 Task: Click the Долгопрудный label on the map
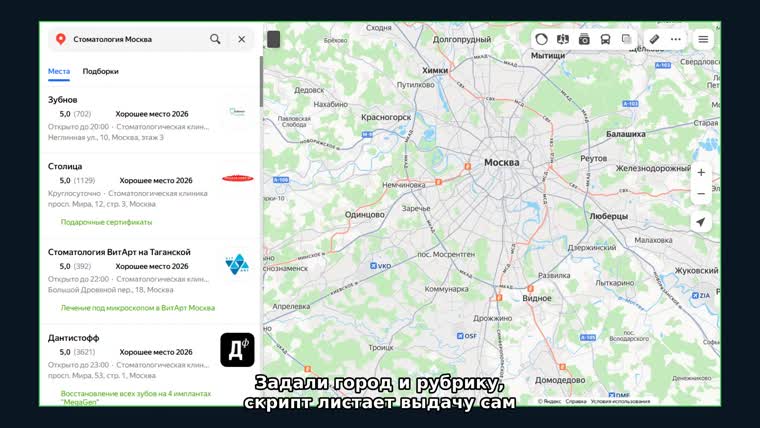click(x=461, y=40)
